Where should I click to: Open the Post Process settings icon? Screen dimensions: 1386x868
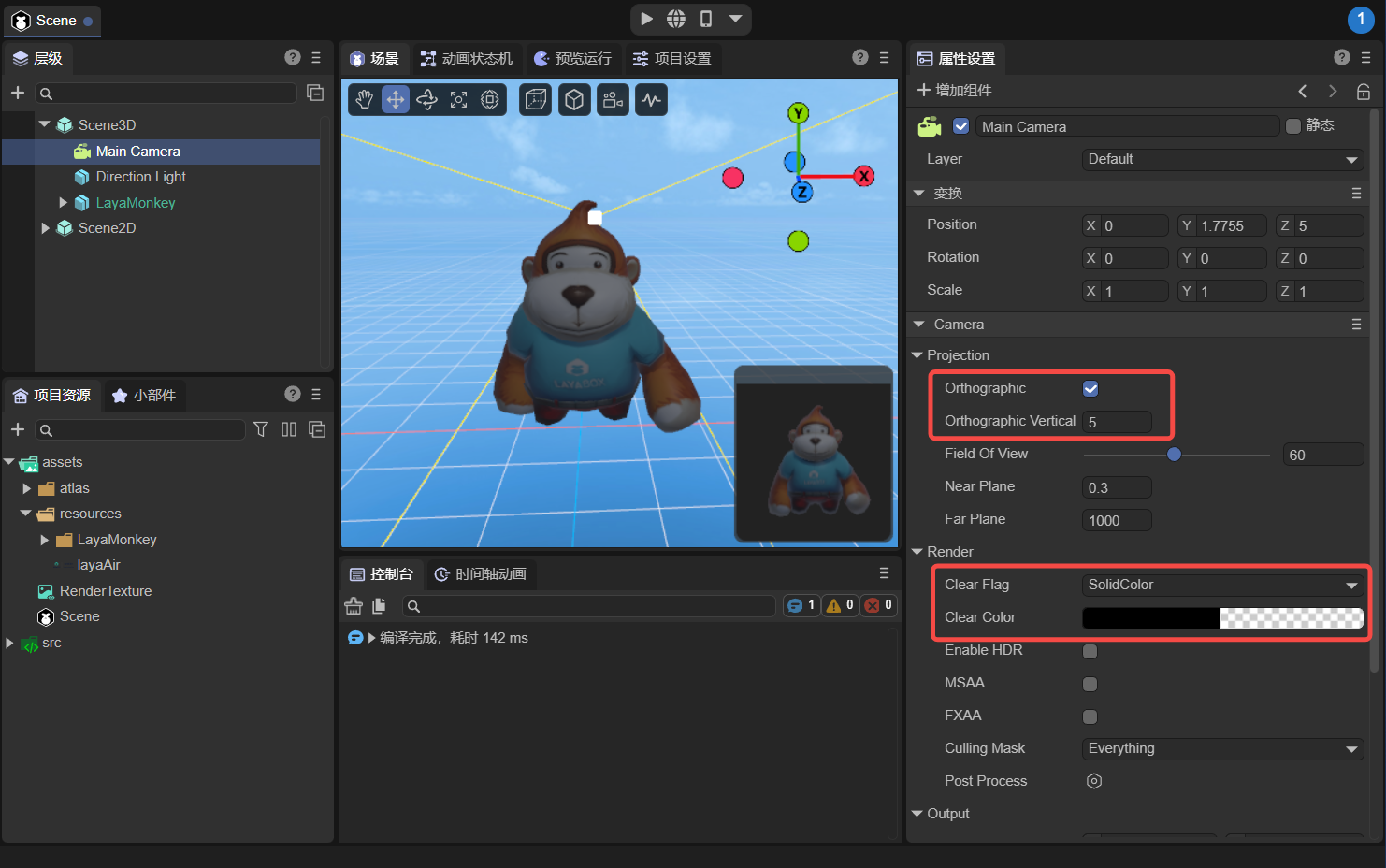[1094, 781]
